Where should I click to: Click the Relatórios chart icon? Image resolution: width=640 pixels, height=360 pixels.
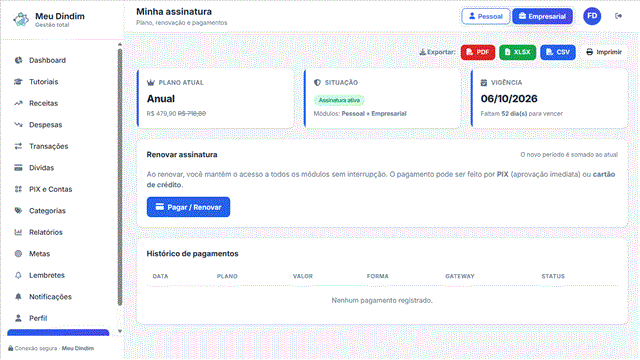pos(18,232)
